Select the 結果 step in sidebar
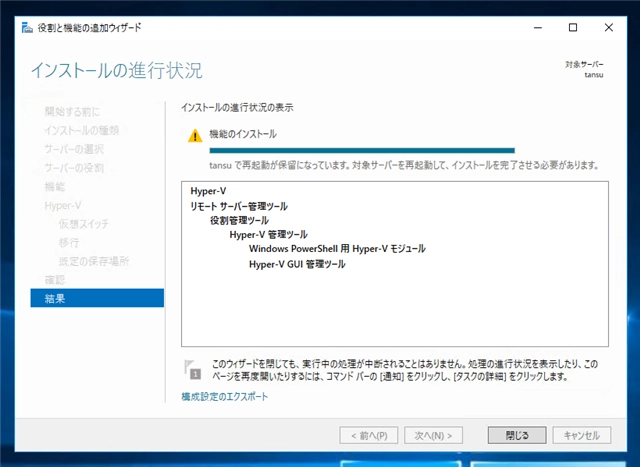 click(x=97, y=298)
